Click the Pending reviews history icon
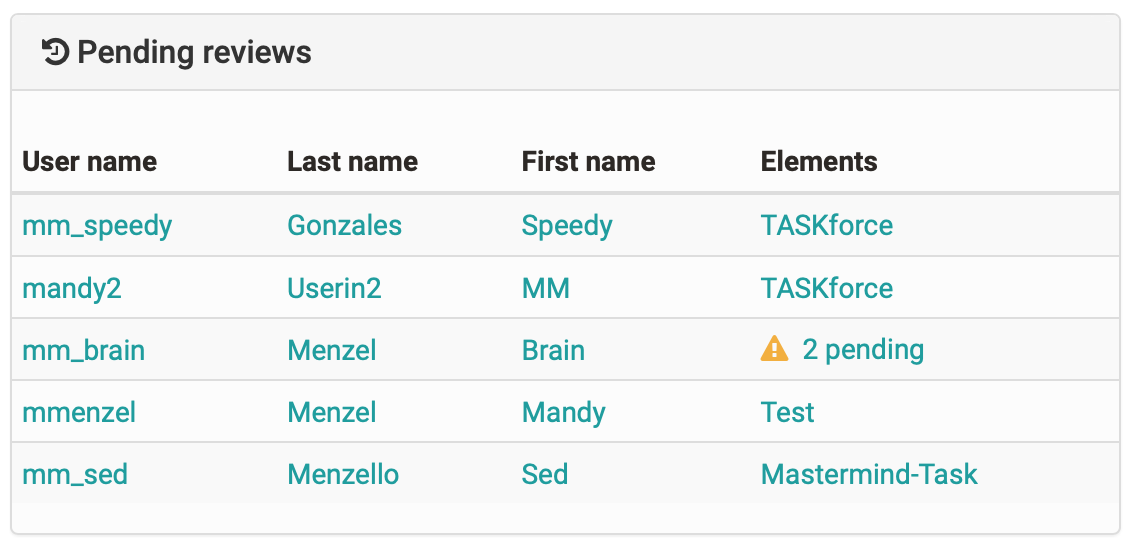This screenshot has width=1134, height=552. [x=56, y=53]
